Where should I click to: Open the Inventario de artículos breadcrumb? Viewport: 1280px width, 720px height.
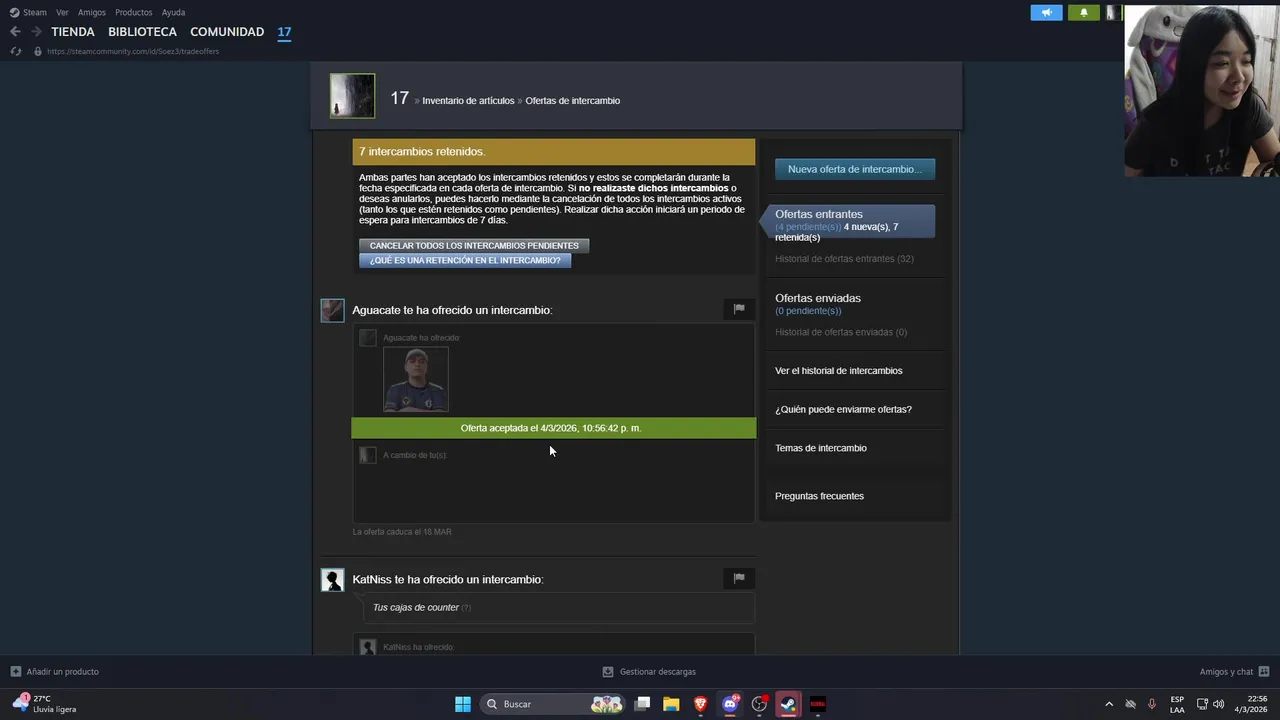[468, 101]
